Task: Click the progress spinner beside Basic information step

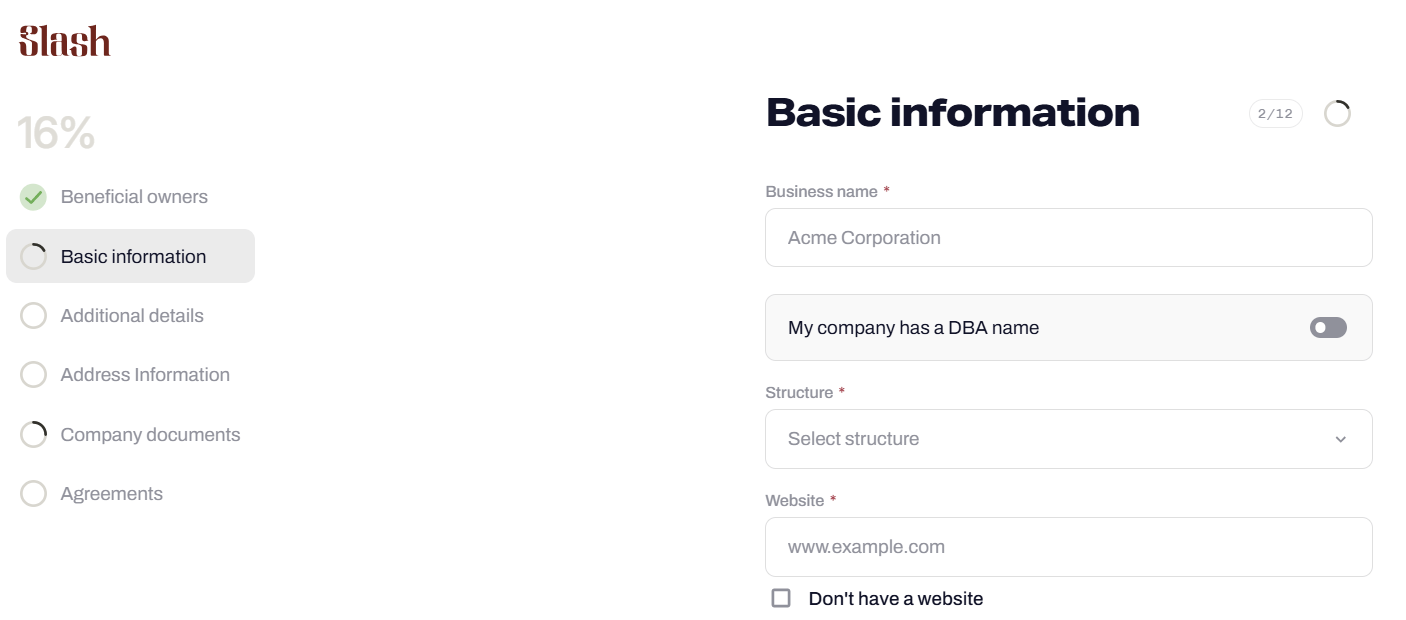Action: 34,257
